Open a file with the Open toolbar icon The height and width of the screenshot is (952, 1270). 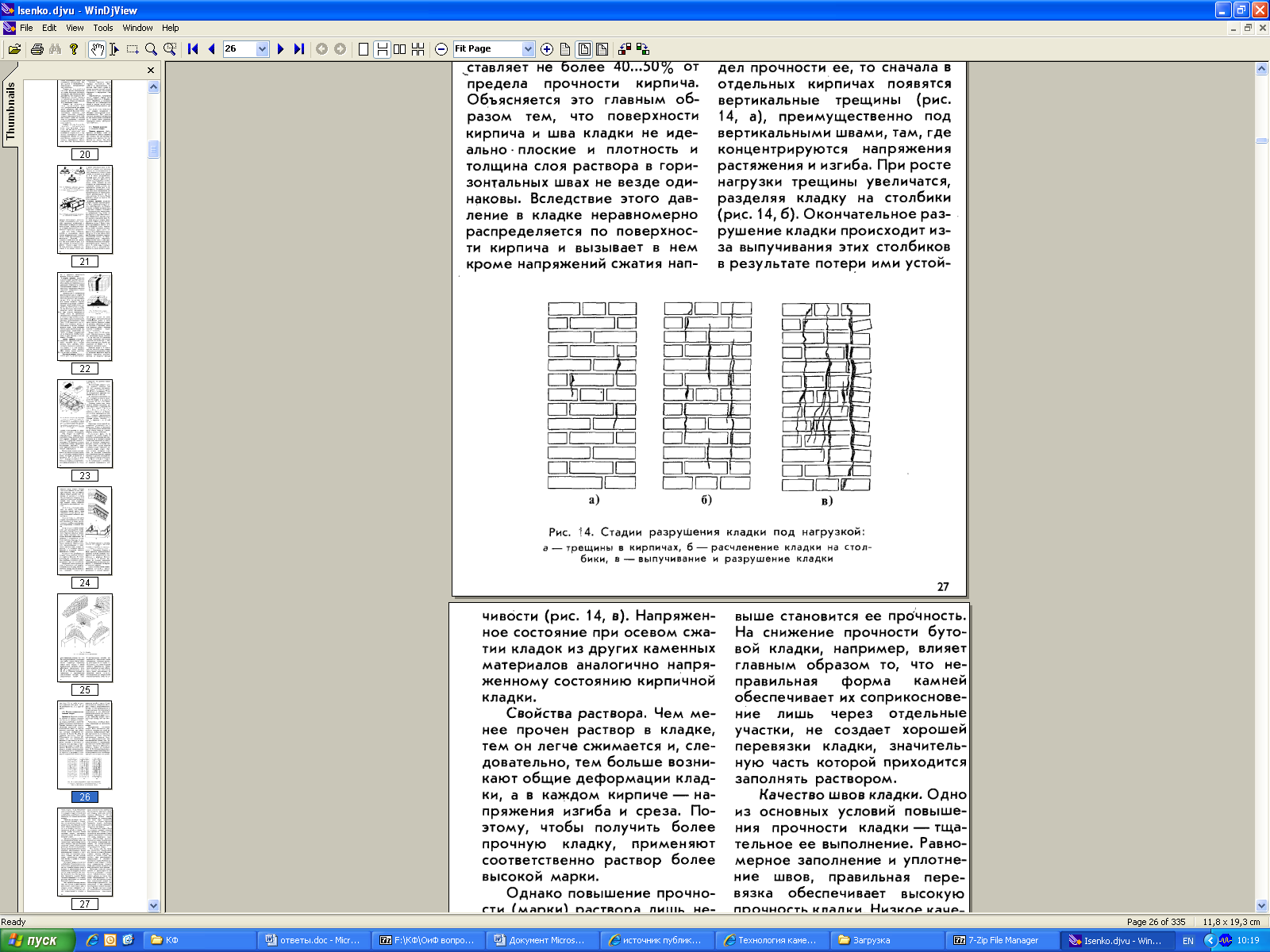point(14,49)
